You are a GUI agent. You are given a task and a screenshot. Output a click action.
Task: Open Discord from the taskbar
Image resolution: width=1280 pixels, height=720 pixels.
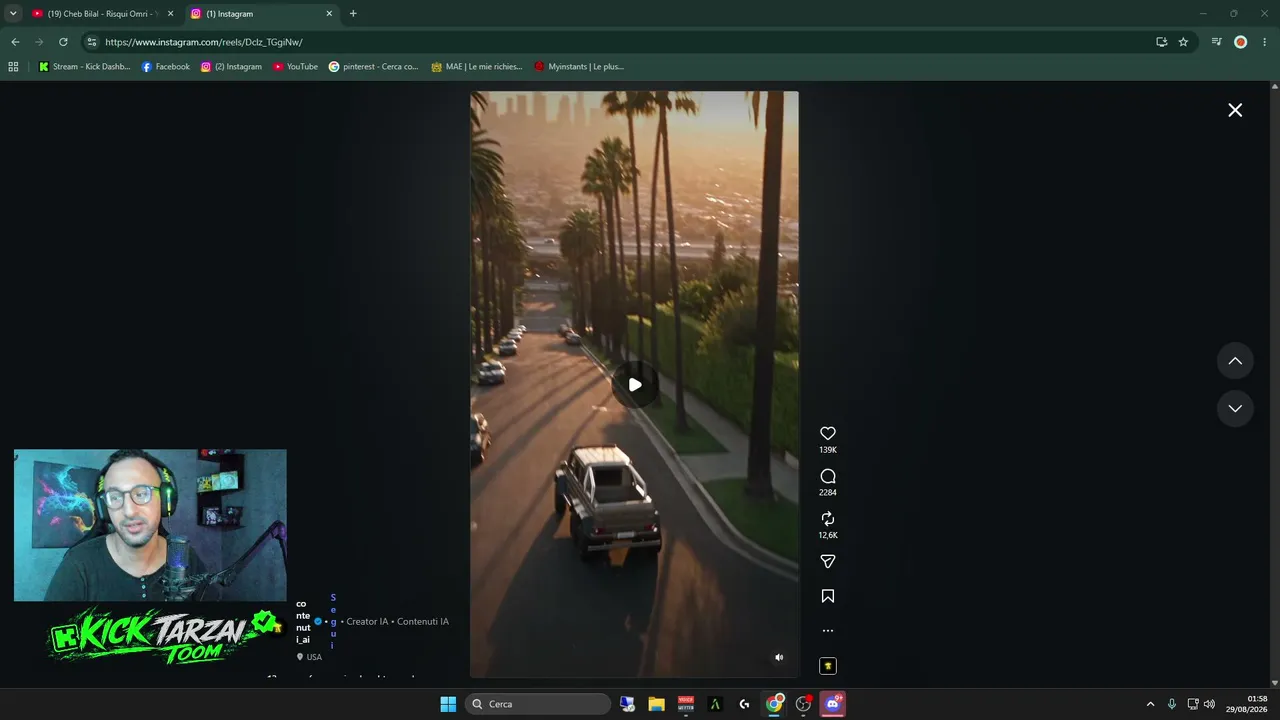tap(833, 704)
